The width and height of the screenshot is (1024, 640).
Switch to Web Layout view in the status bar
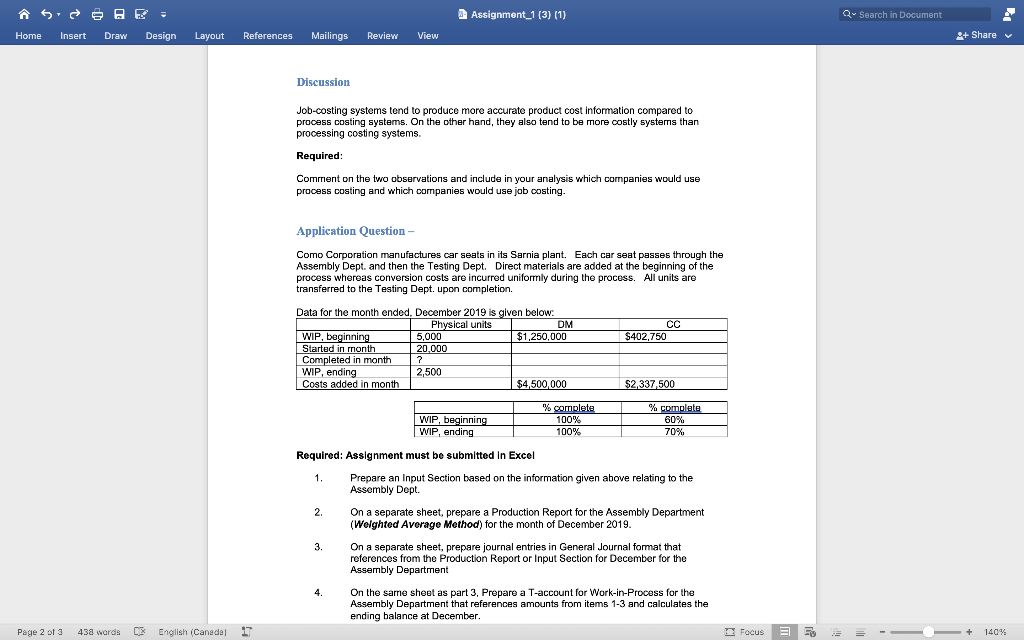(x=810, y=632)
